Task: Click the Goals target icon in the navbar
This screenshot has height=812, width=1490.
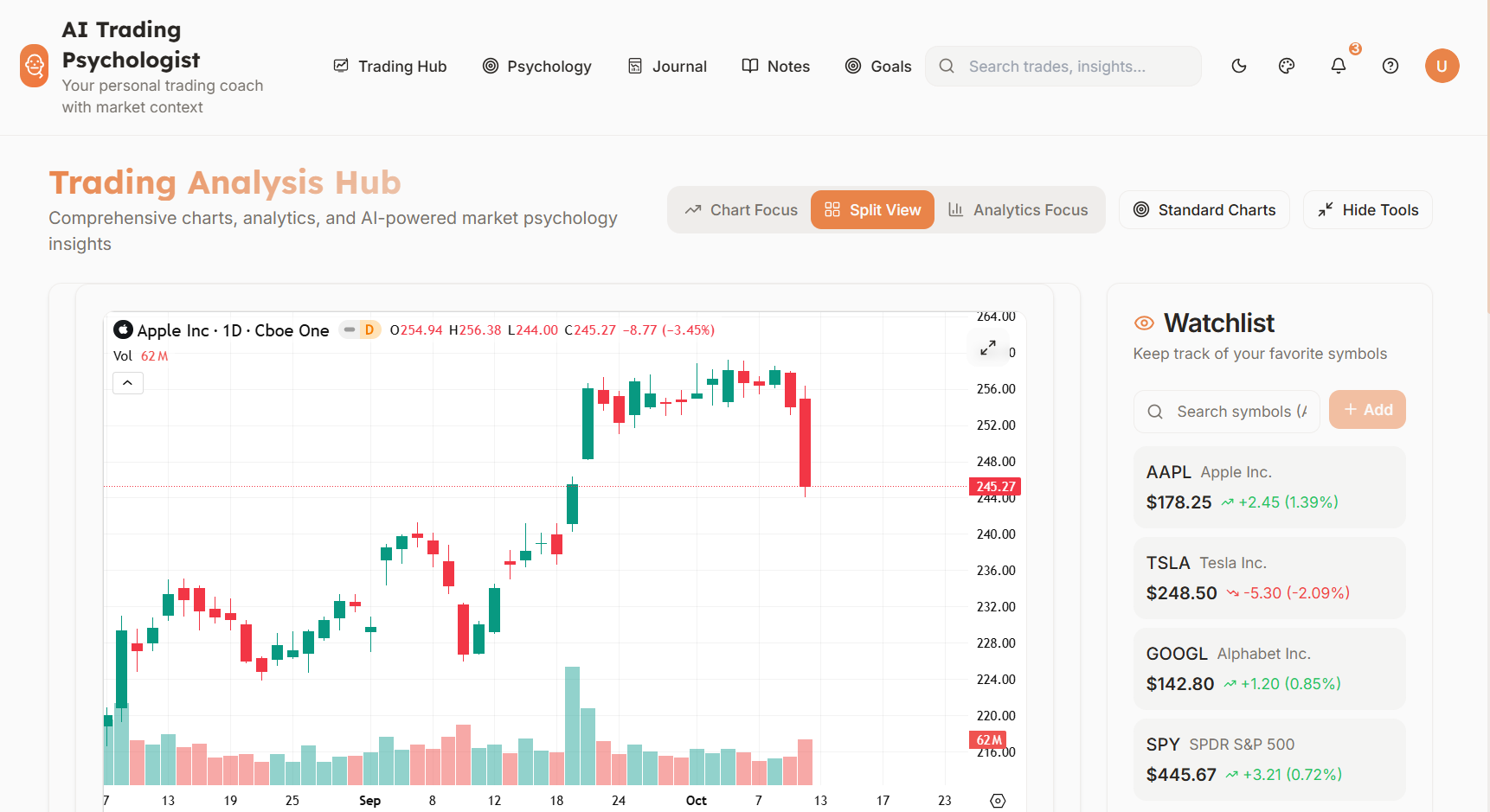Action: point(852,66)
